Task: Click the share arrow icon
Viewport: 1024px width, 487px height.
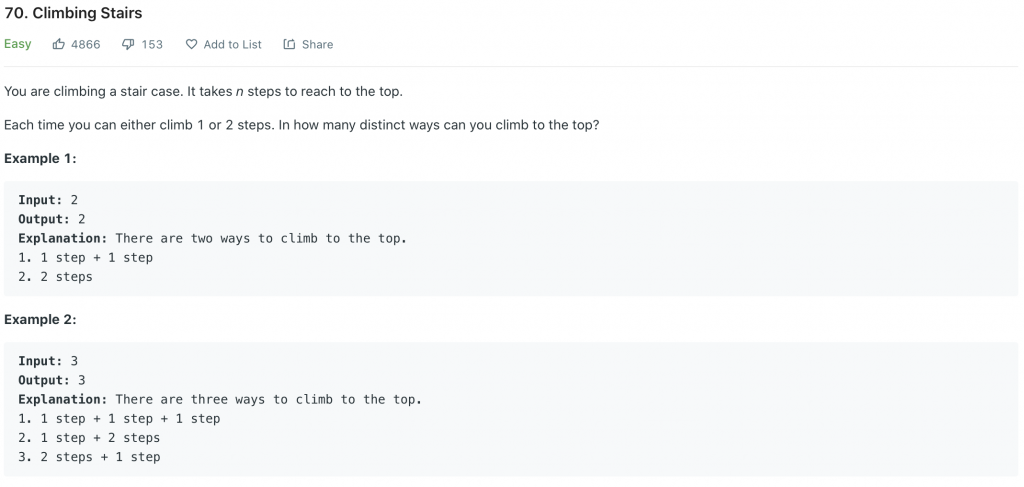Action: [x=289, y=44]
